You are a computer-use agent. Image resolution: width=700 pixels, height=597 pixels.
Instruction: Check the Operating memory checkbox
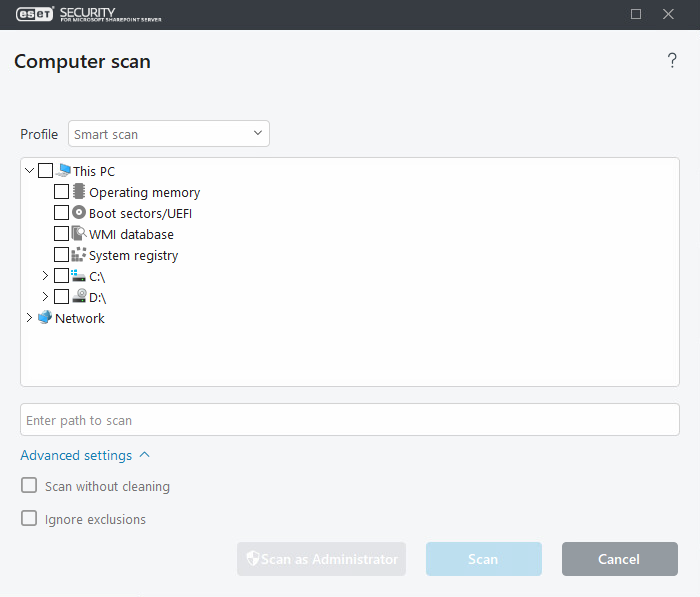61,192
